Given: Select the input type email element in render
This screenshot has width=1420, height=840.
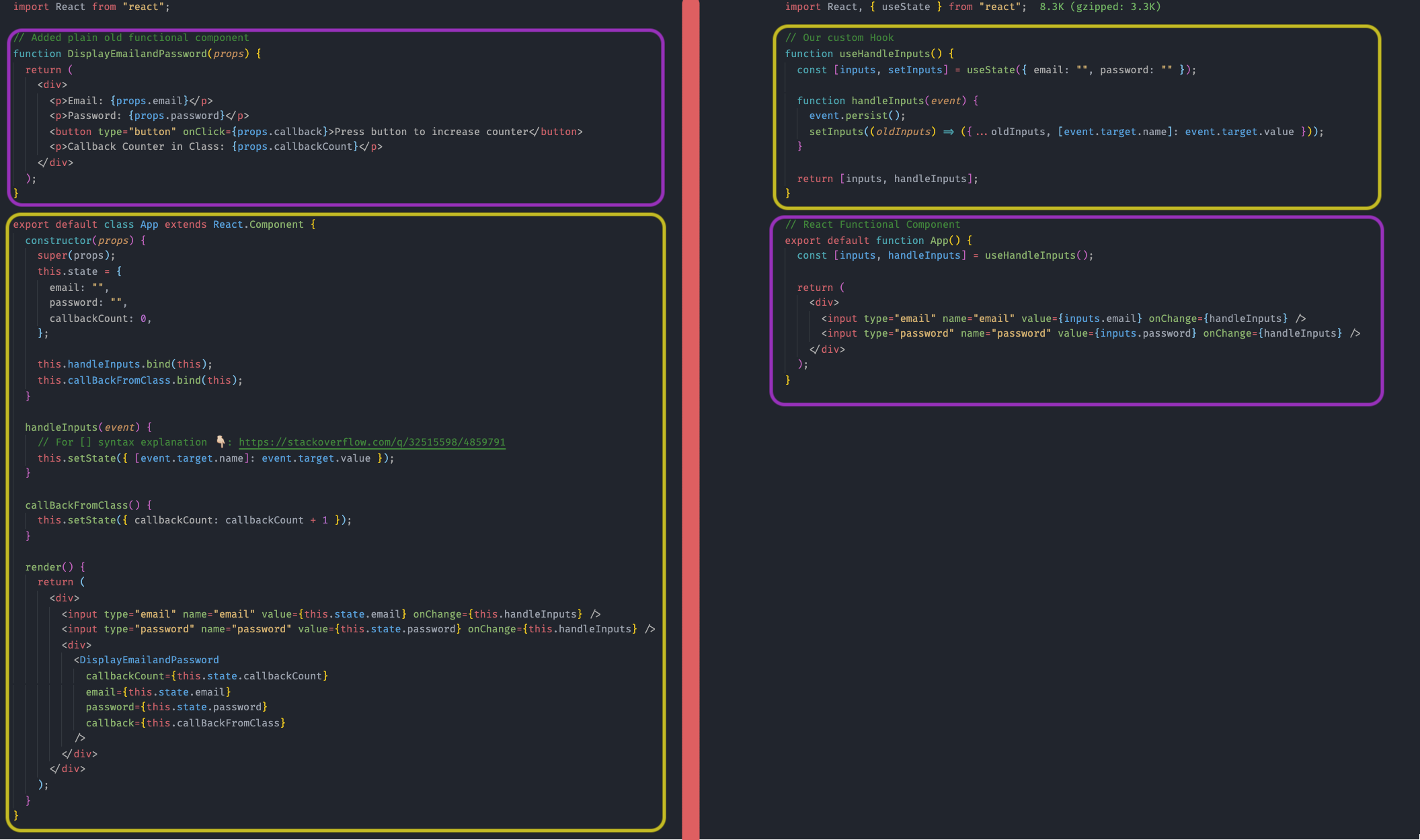Looking at the screenshot, I should (329, 614).
